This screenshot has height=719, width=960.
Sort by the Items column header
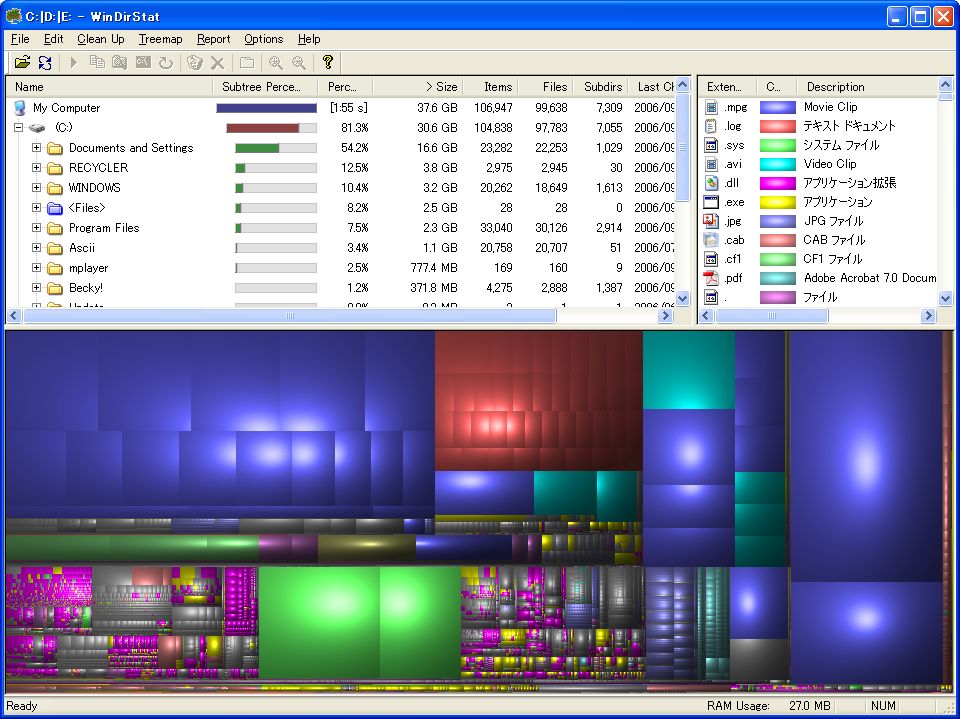pos(490,87)
